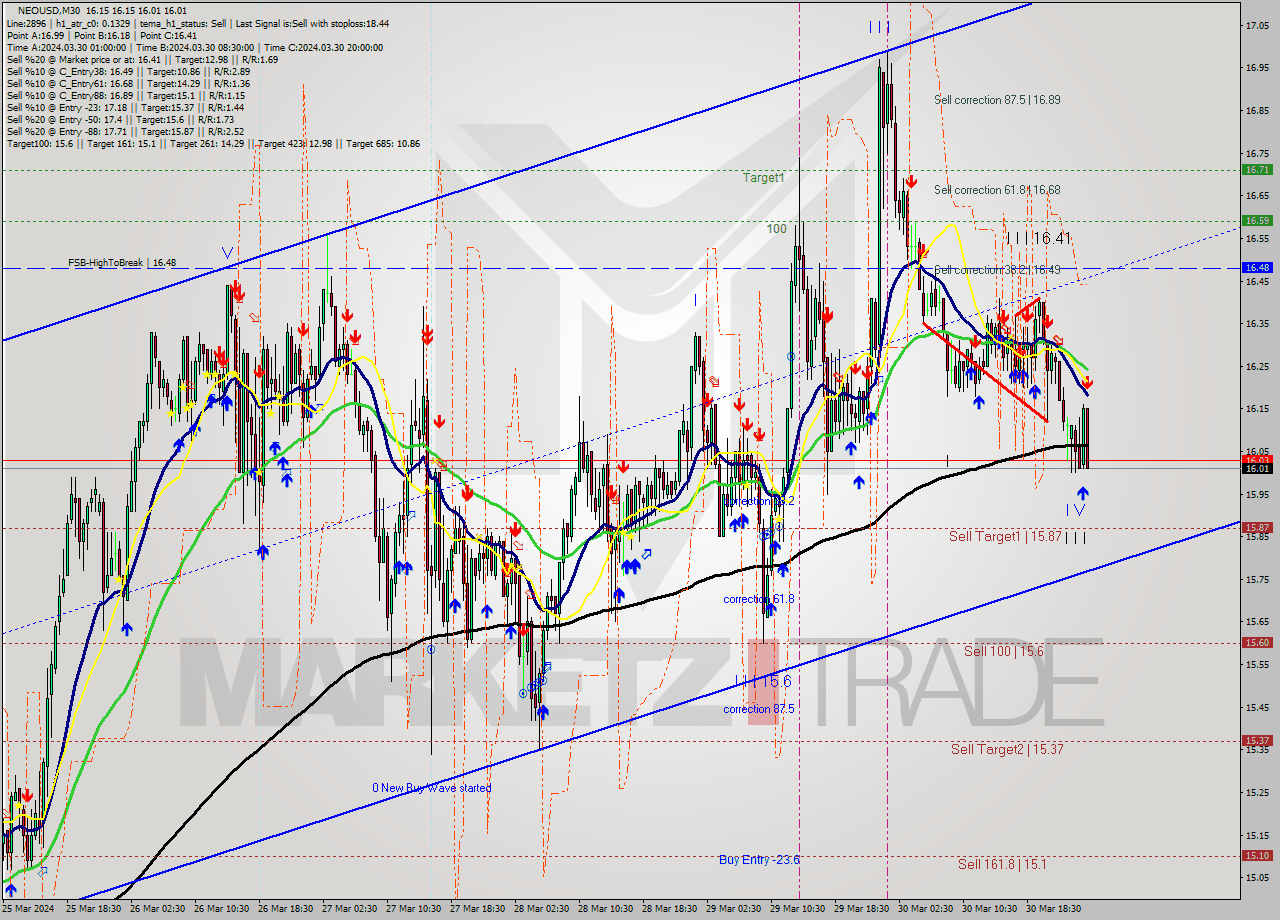The height and width of the screenshot is (920, 1280).
Task: Click the 'Sell Target2 | 15.37' label
Action: coord(1007,749)
